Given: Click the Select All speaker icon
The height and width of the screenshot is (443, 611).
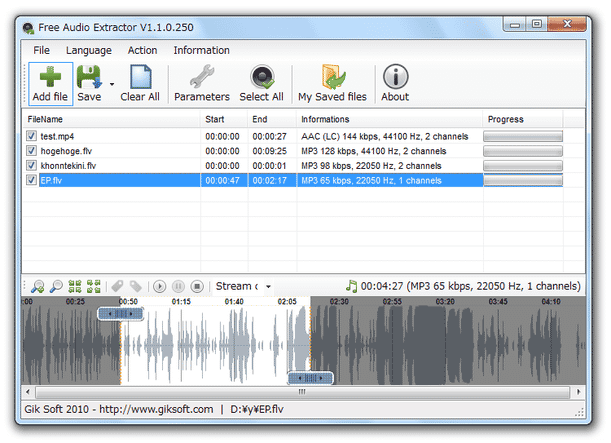Looking at the screenshot, I should coord(262,77).
